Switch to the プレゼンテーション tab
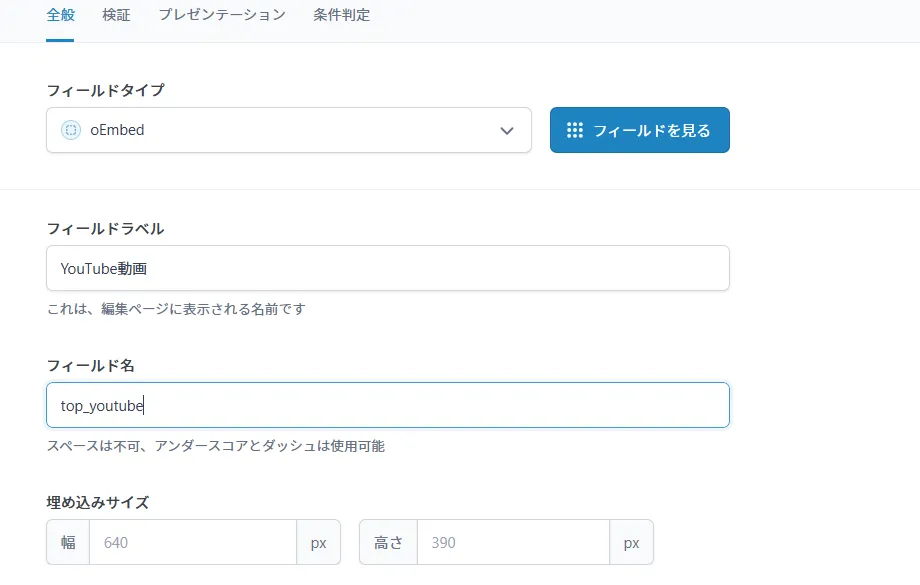 click(221, 15)
